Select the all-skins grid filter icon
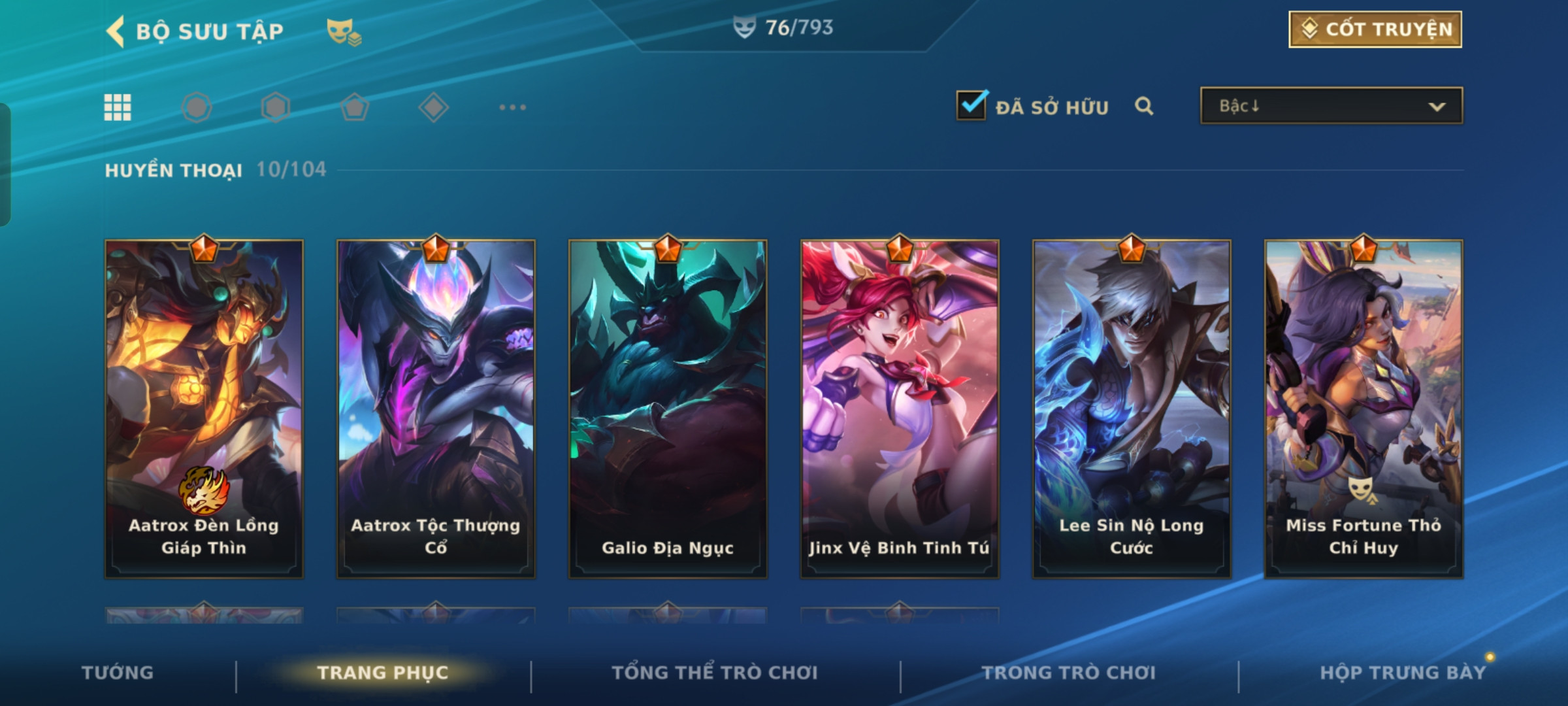The width and height of the screenshot is (1568, 706). (x=118, y=107)
